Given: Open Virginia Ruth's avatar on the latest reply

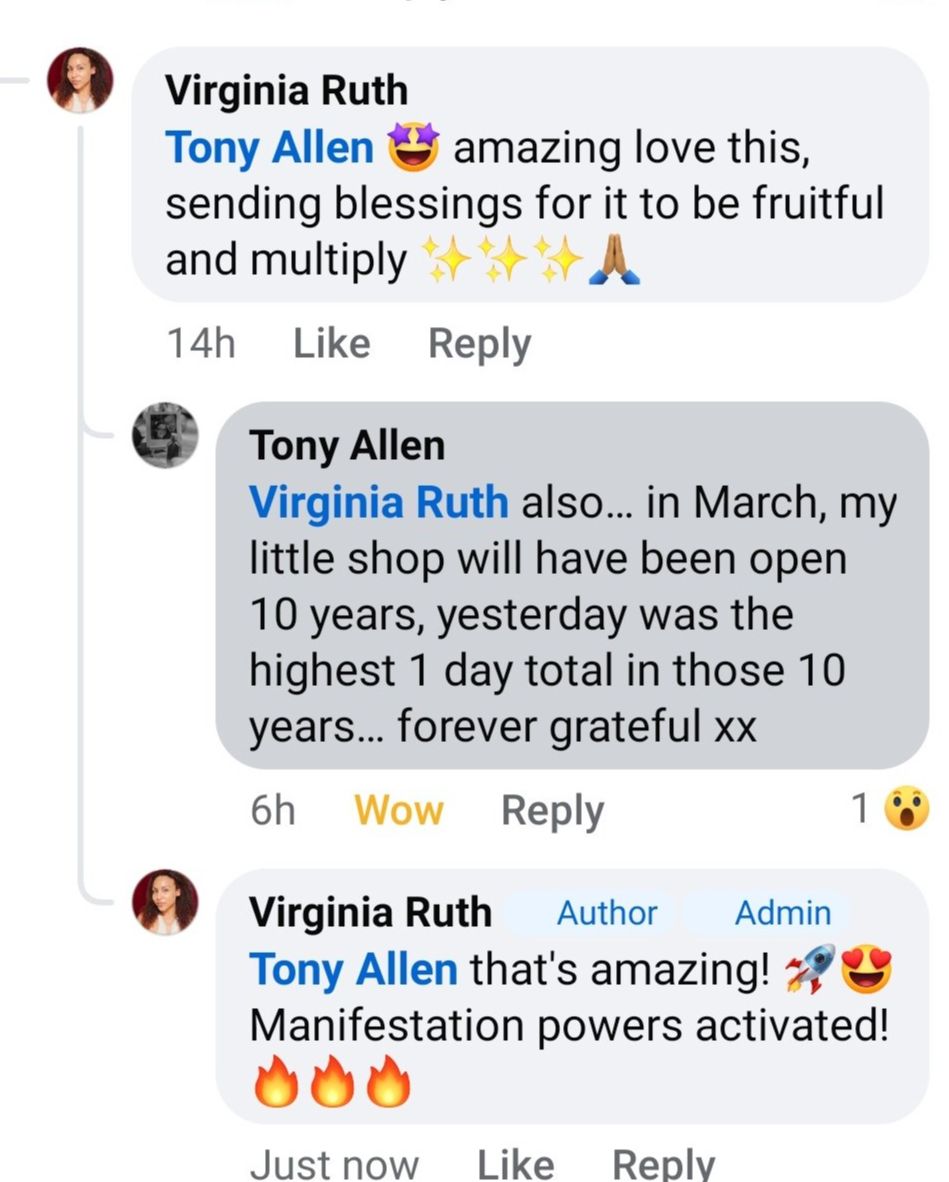Looking at the screenshot, I should point(165,902).
